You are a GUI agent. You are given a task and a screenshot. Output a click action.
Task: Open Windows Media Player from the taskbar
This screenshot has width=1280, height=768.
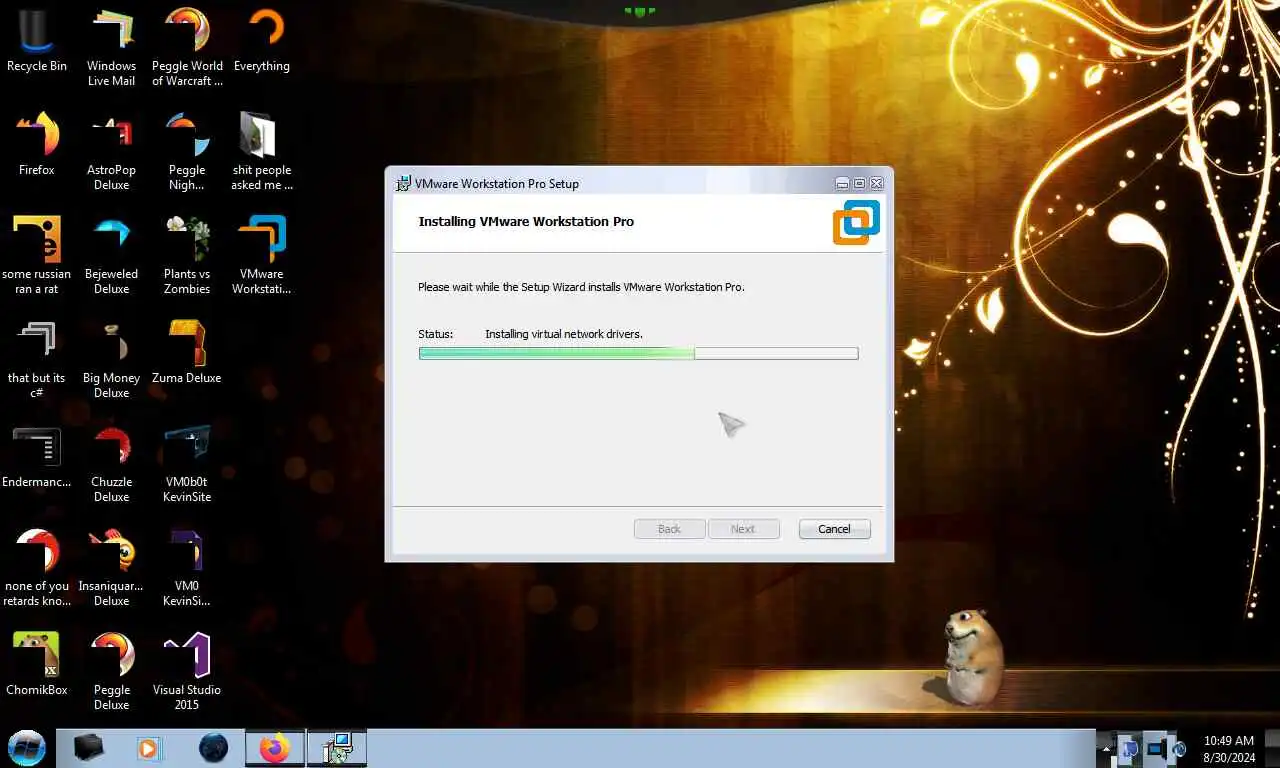148,747
